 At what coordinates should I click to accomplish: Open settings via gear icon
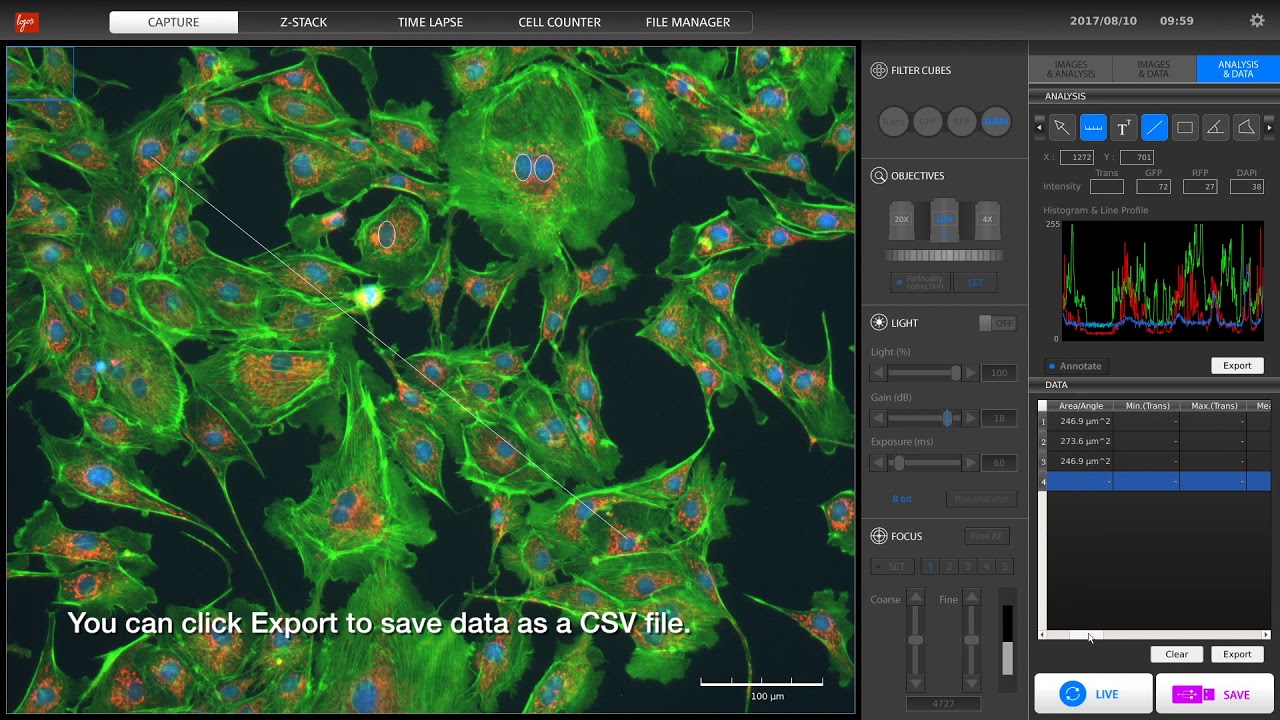point(1257,20)
